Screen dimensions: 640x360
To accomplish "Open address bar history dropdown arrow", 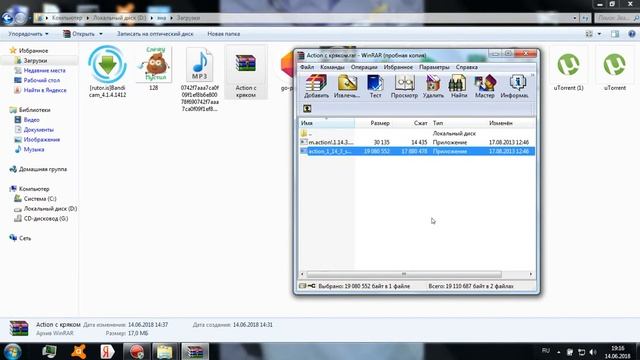I will (575, 18).
